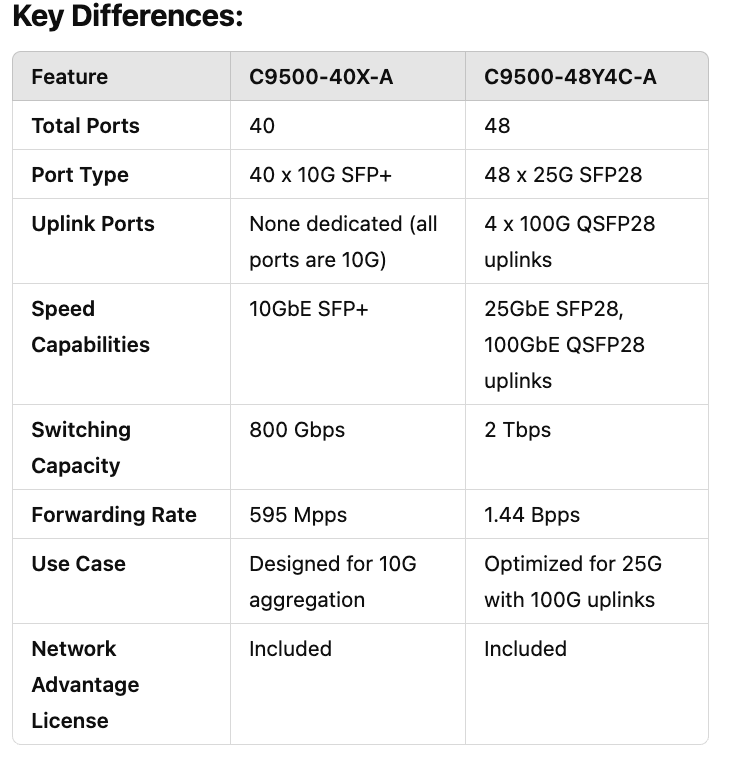Click the C9500-48Y4C-A column header
The image size is (732, 759).
(x=570, y=77)
